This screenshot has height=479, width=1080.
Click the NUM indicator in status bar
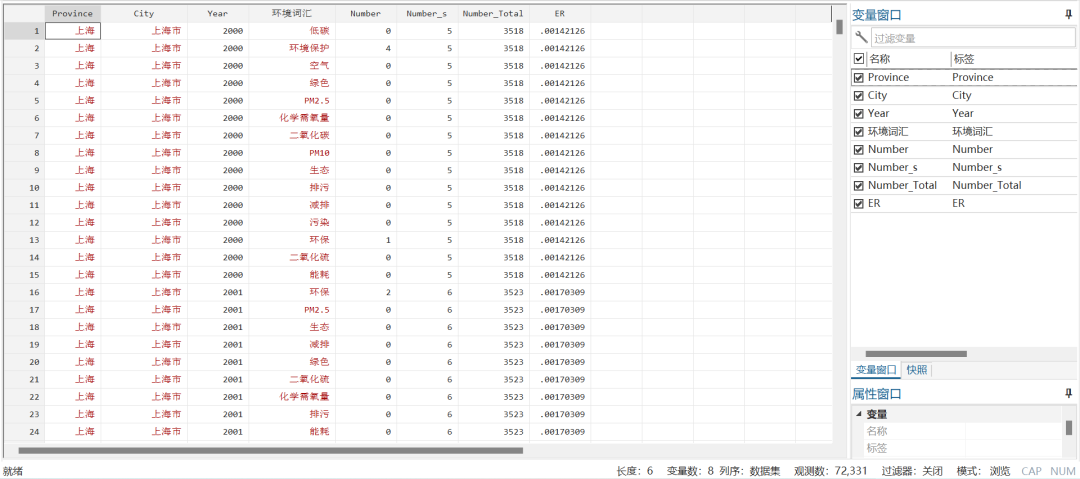pos(1063,471)
